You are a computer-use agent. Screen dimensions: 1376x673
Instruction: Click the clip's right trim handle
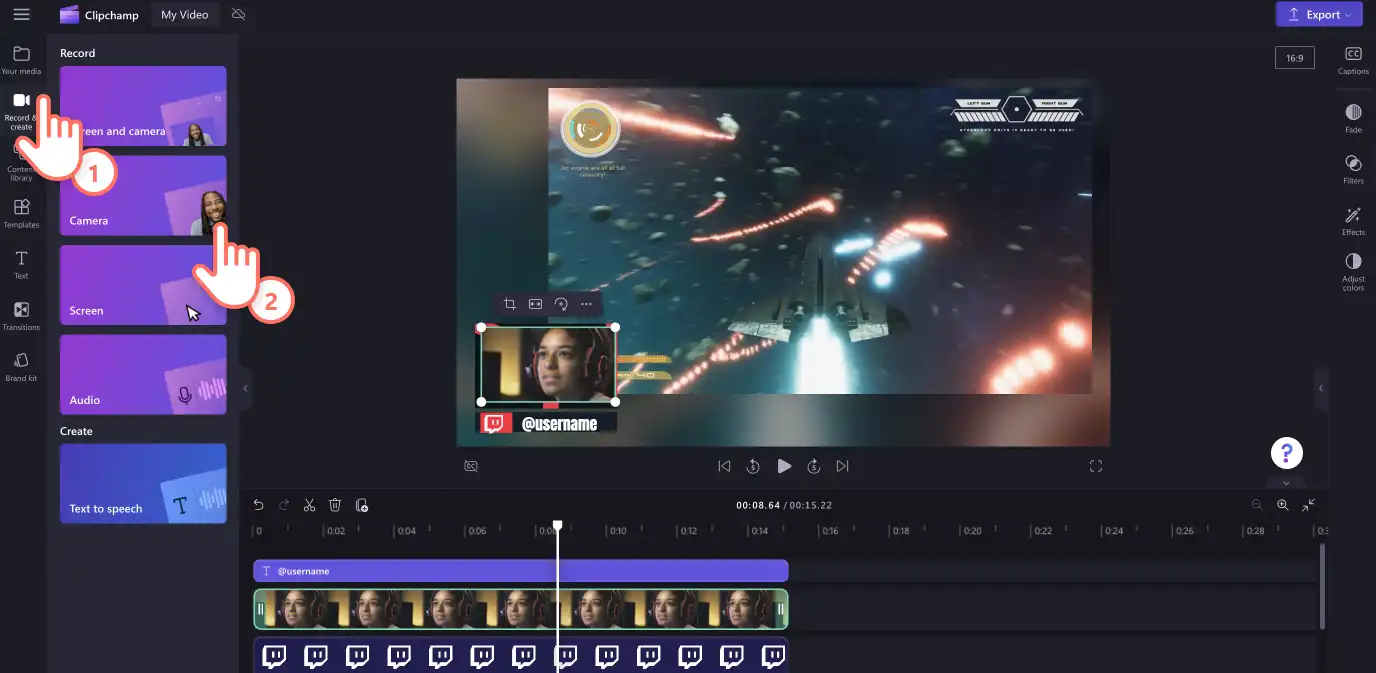click(x=782, y=609)
